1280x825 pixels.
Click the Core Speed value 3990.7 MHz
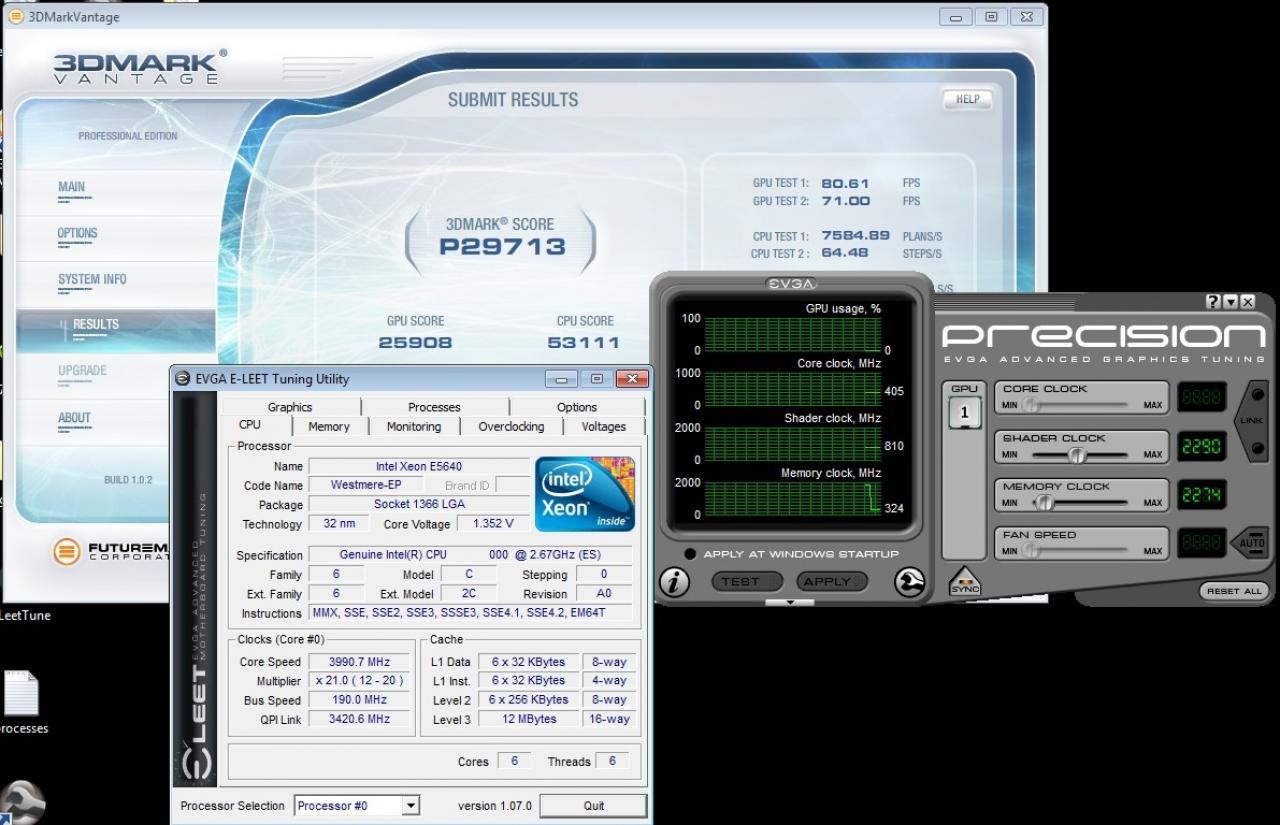tap(359, 662)
